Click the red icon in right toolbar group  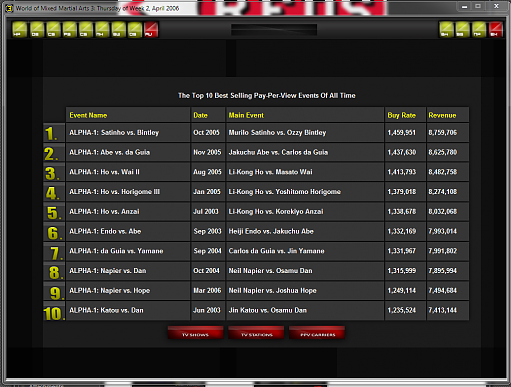tap(496, 29)
